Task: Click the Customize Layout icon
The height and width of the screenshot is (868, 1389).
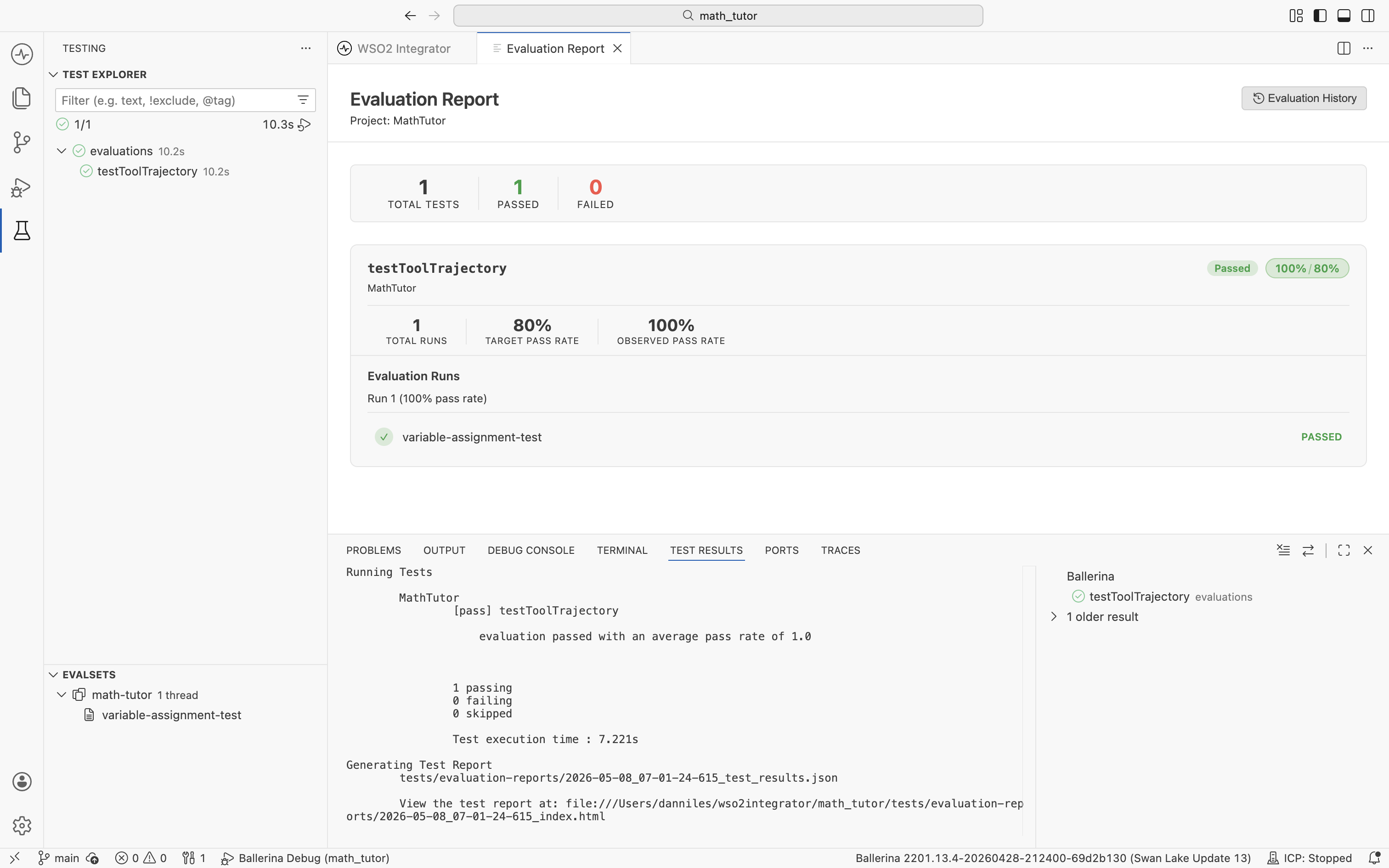Action: point(1296,16)
